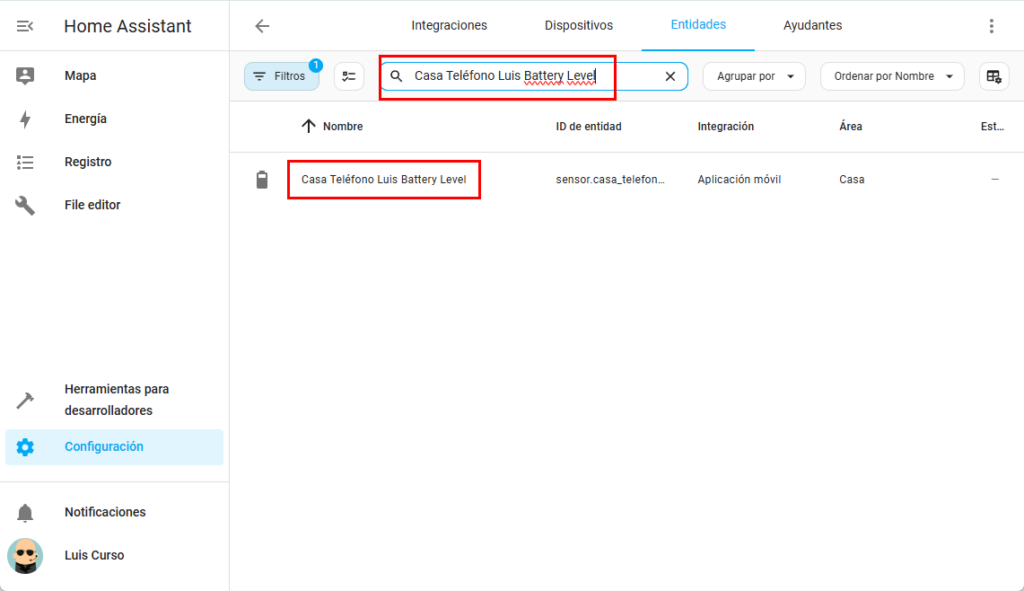Sort by the Nombre column header
Screen dimensions: 1024x591
342,127
